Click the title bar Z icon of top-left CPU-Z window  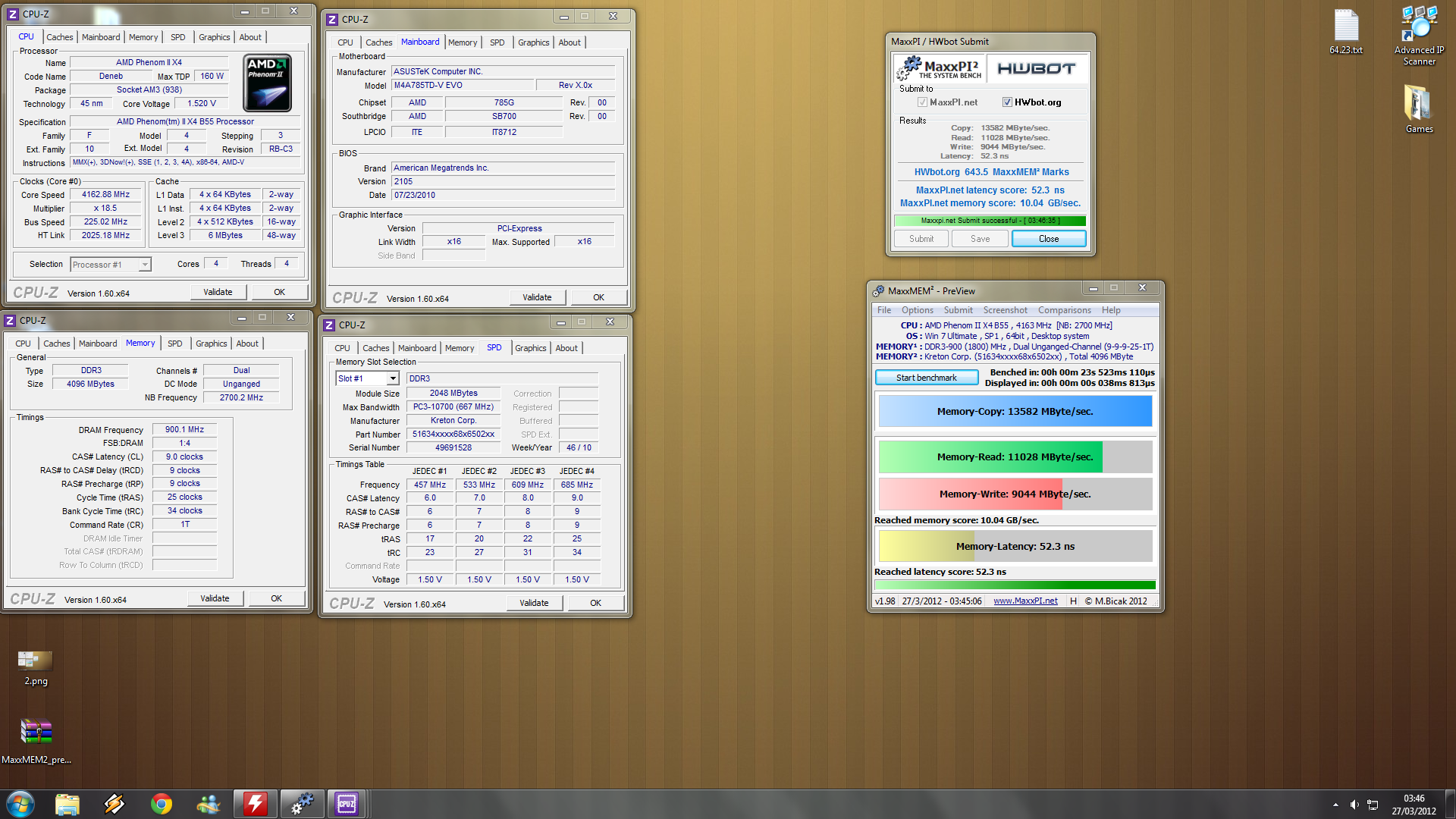pyautogui.click(x=13, y=14)
